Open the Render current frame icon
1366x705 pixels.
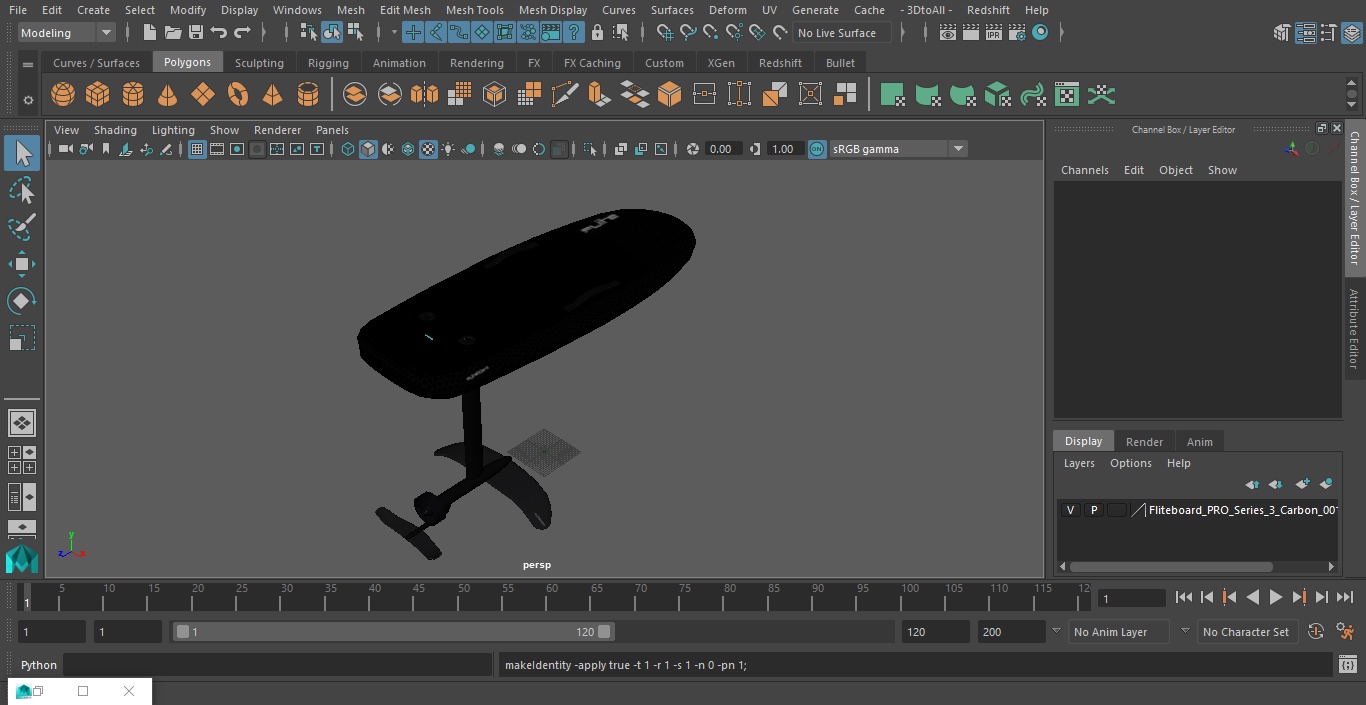(971, 33)
